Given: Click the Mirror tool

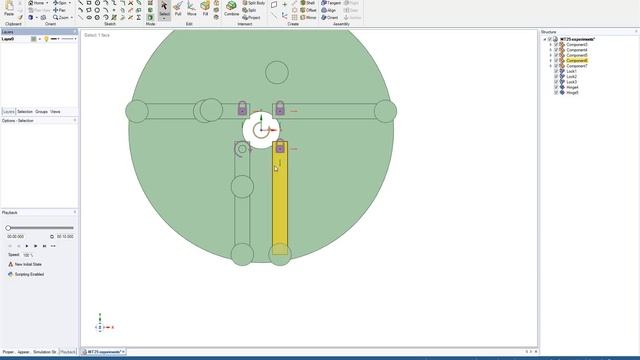Looking at the screenshot, I should click(x=308, y=18).
